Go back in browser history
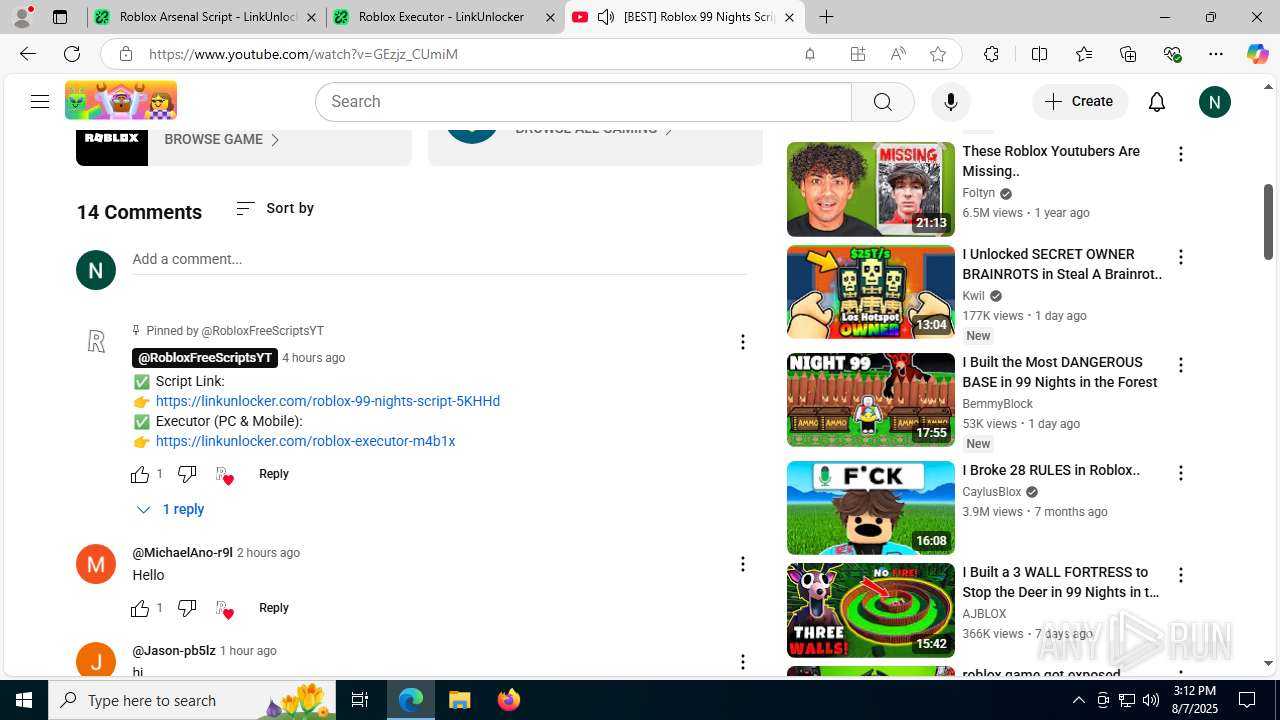This screenshot has height=720, width=1280. pyautogui.click(x=28, y=54)
